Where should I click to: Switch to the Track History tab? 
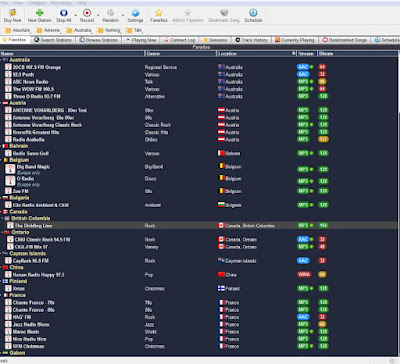251,40
